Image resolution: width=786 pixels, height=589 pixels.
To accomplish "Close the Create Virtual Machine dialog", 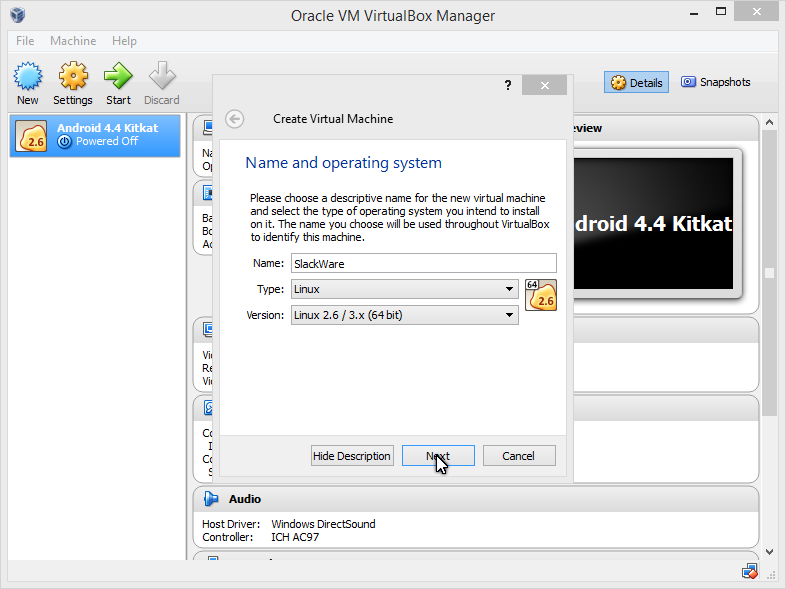I will pos(544,85).
